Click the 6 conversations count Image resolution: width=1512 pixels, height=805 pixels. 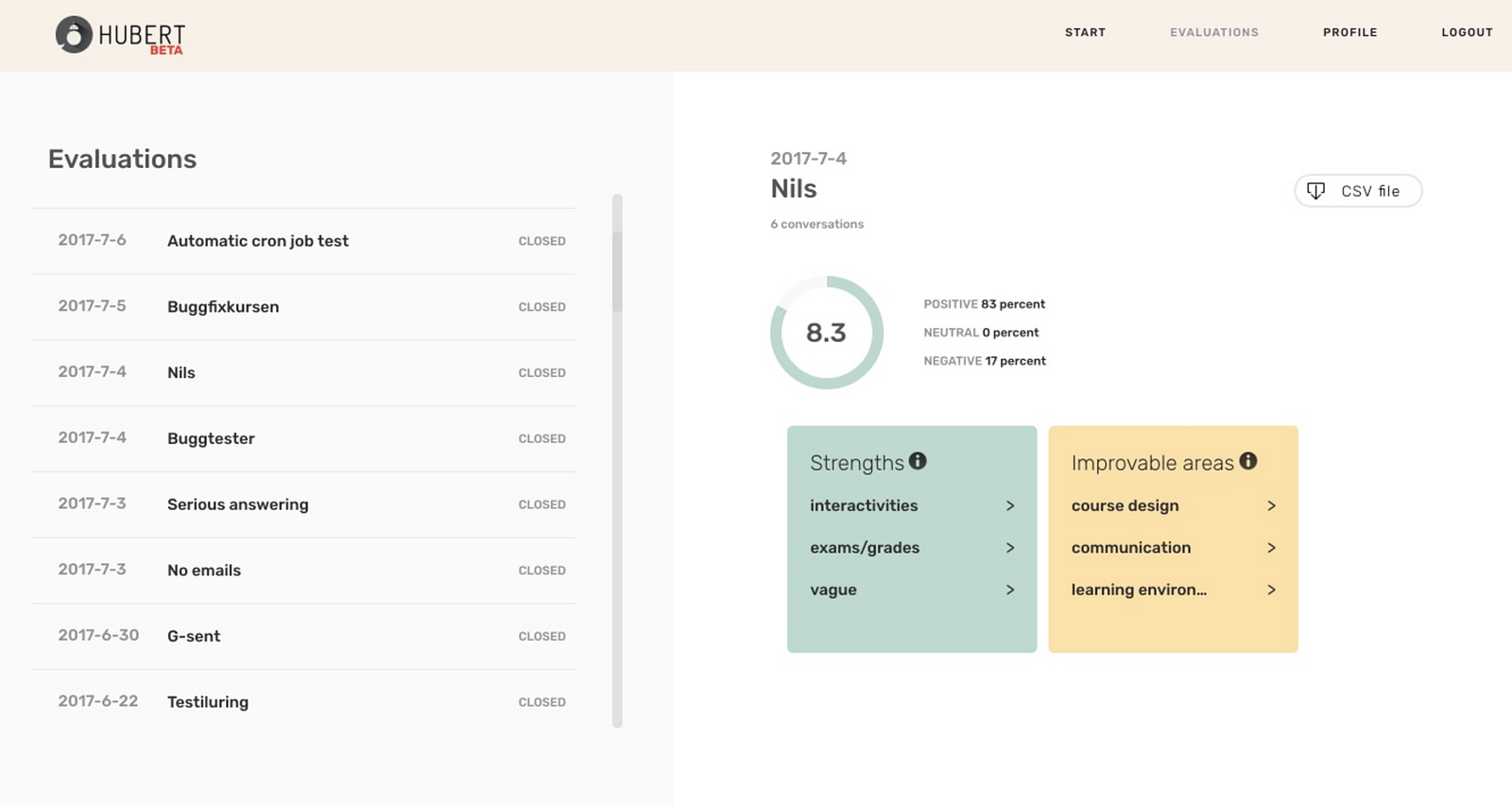(x=816, y=224)
